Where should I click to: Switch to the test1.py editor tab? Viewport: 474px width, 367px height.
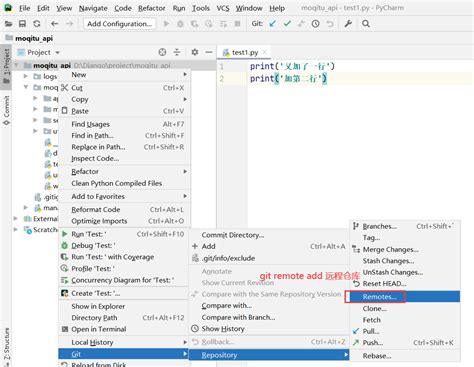[245, 52]
